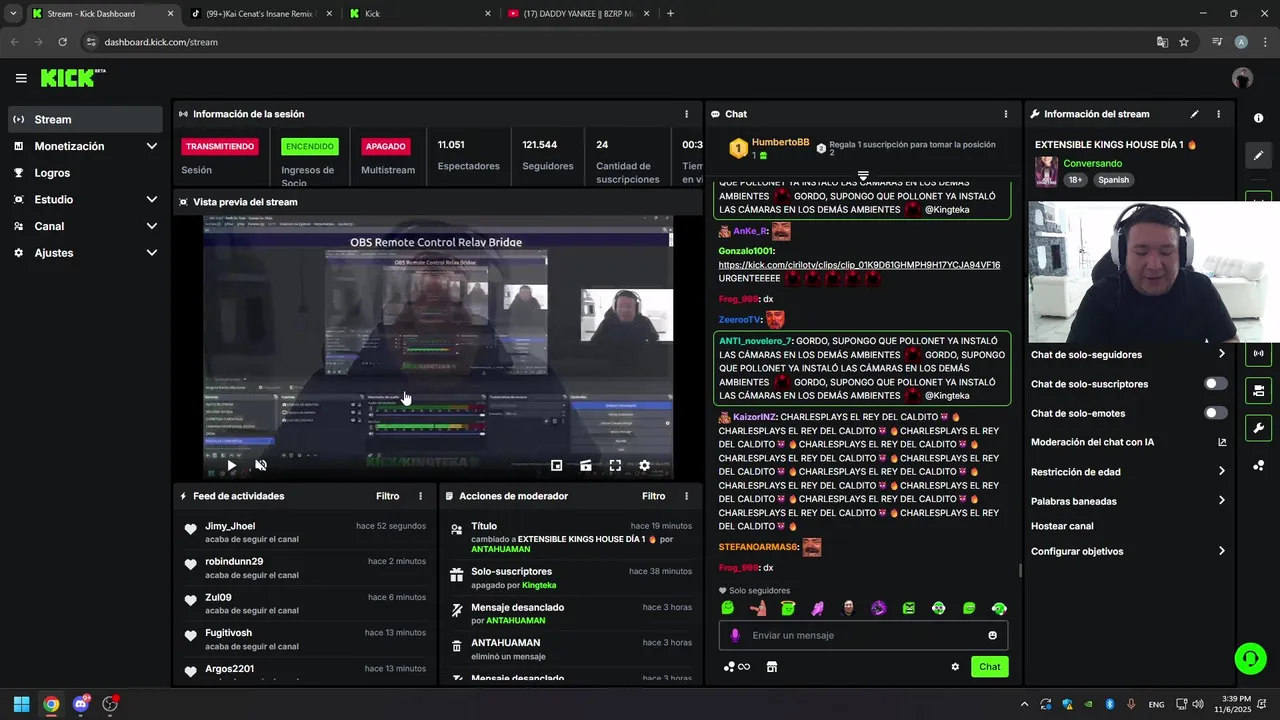Image resolution: width=1280 pixels, height=720 pixels.
Task: Open the Información del stream options menu
Action: 1218,114
